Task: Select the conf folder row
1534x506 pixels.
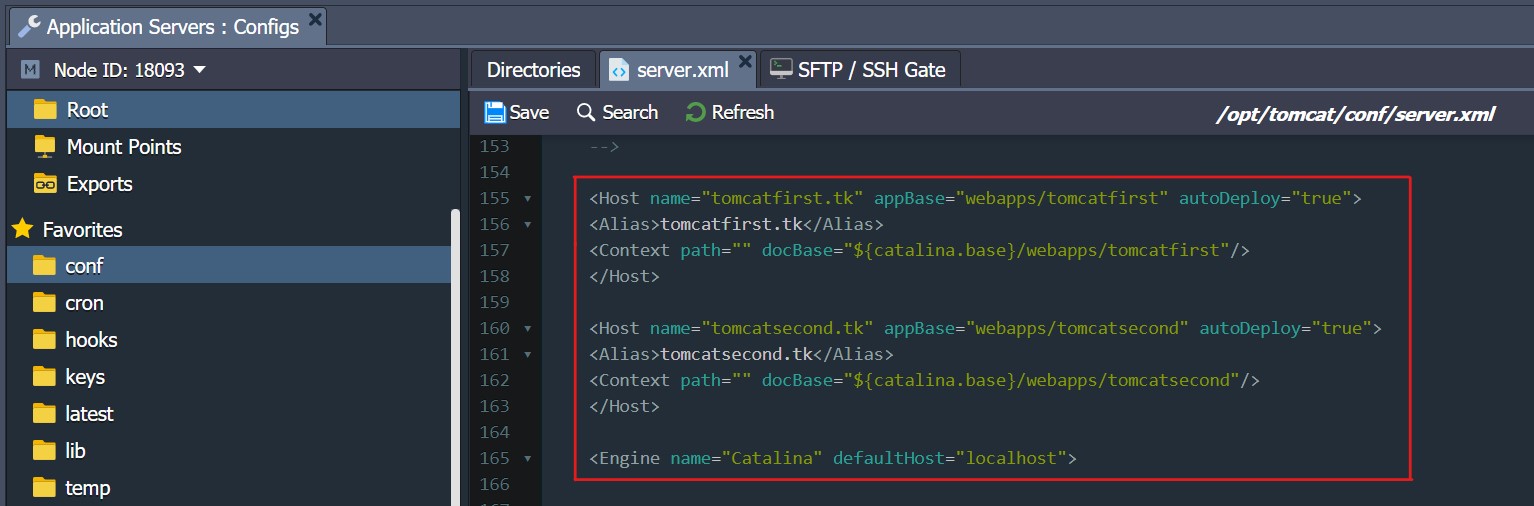Action: pyautogui.click(x=229, y=266)
